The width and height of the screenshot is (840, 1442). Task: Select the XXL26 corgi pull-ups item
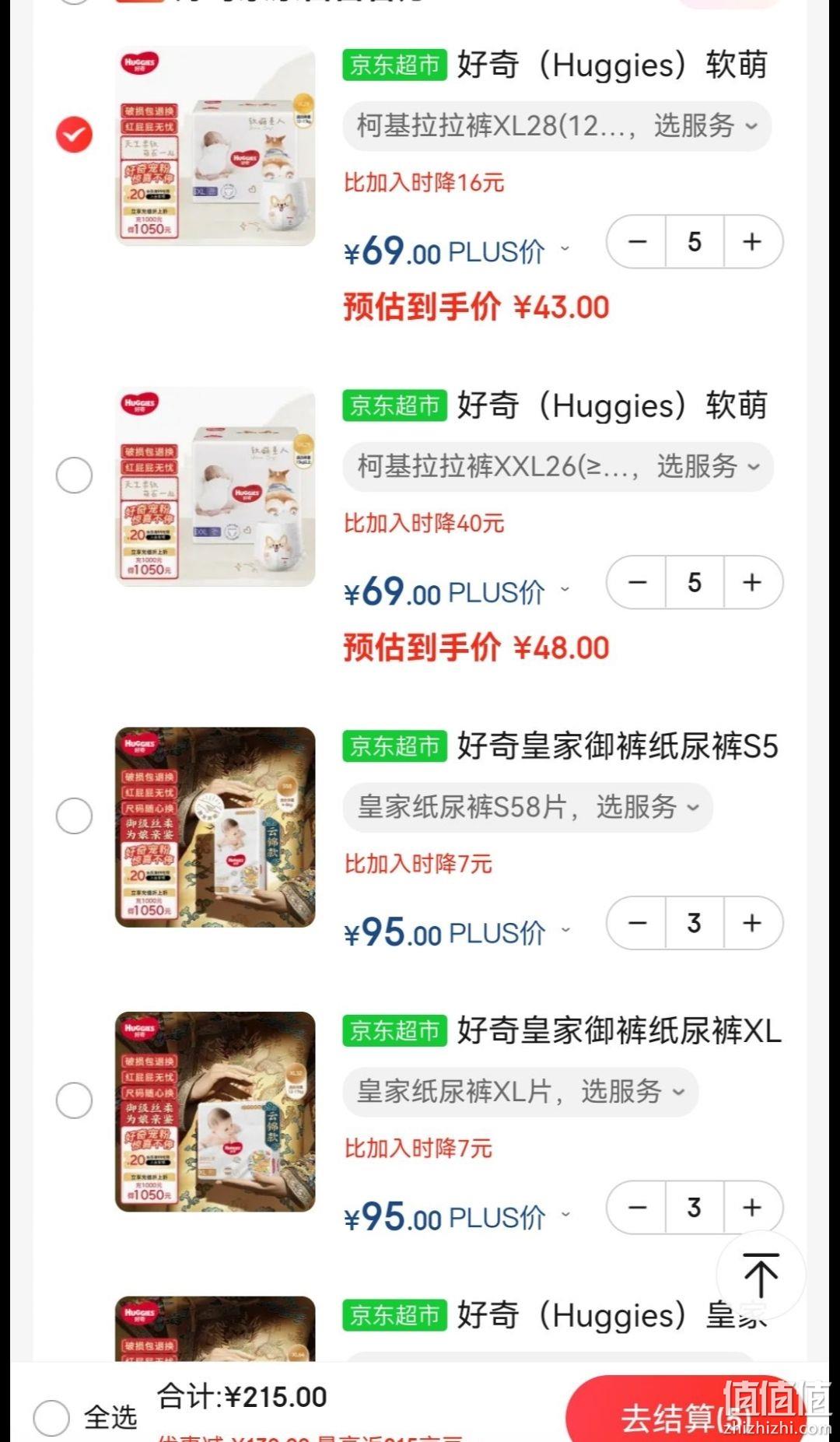click(74, 475)
